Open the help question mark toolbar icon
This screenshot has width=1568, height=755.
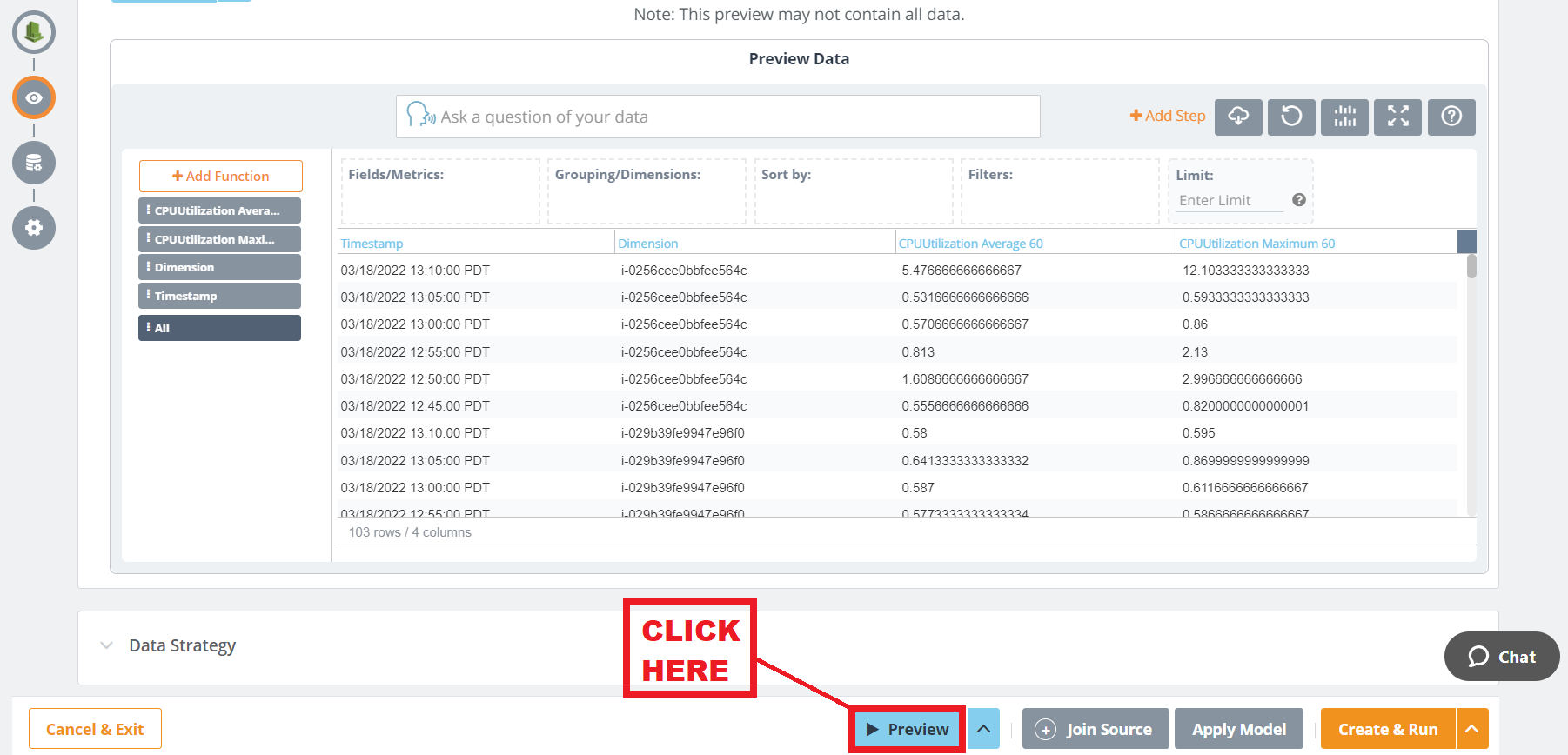[x=1451, y=117]
